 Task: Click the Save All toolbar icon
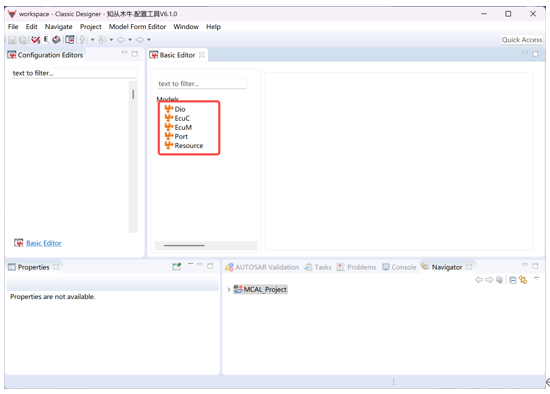tap(23, 40)
